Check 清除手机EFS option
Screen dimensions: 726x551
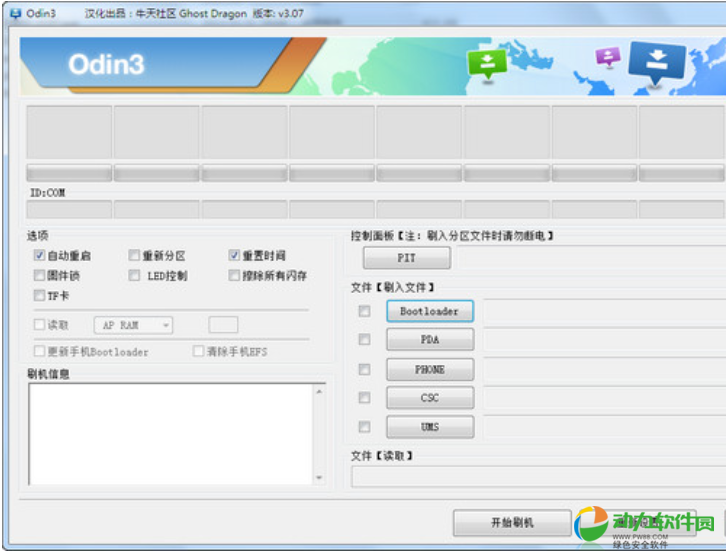click(x=199, y=351)
